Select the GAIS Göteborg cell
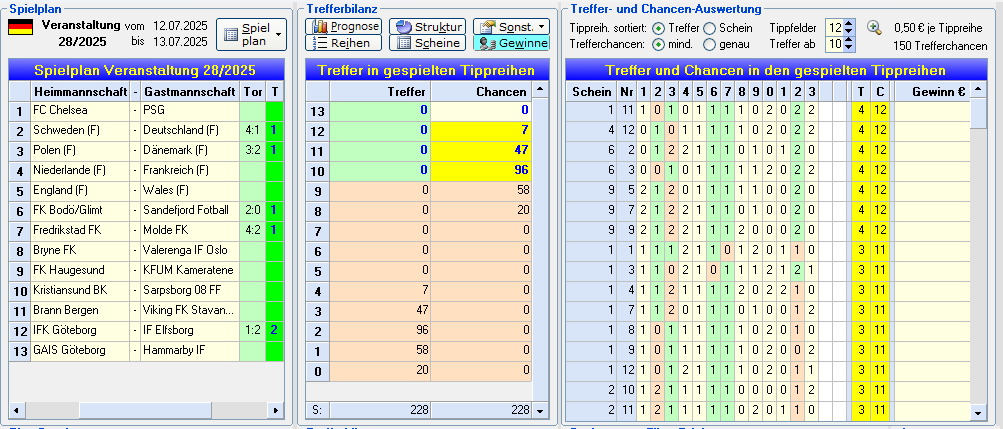Viewport: 1003px width, 429px height. tap(80, 350)
